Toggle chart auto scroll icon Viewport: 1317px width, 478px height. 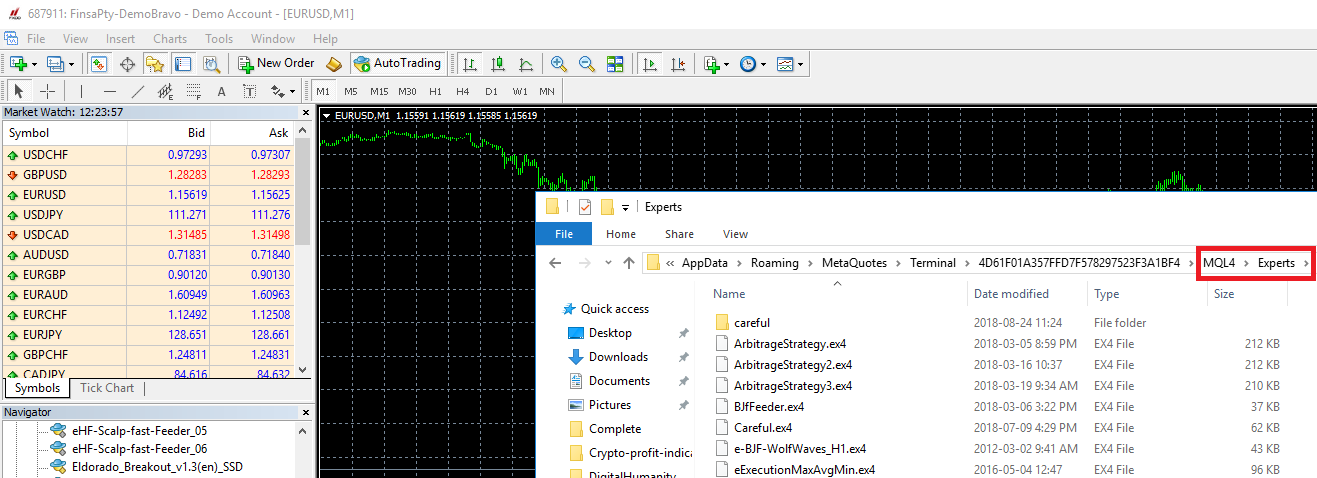(x=650, y=63)
